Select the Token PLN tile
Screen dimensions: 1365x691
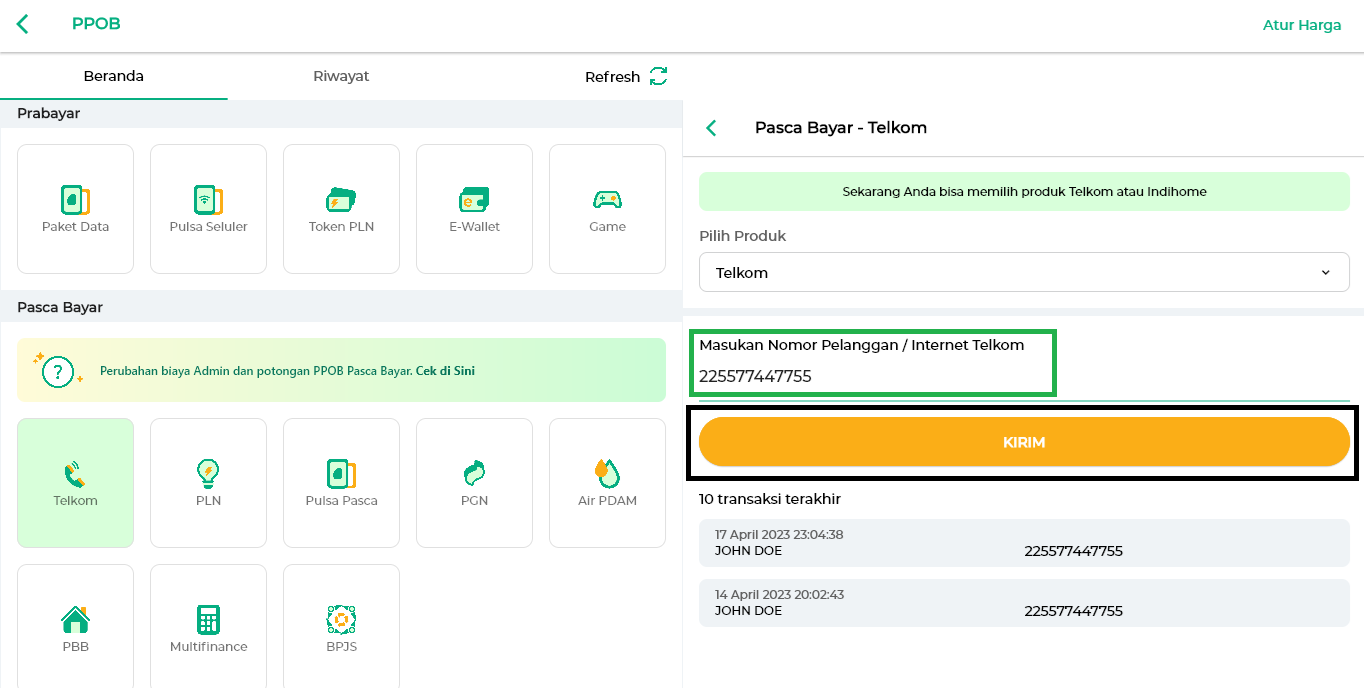(x=341, y=209)
